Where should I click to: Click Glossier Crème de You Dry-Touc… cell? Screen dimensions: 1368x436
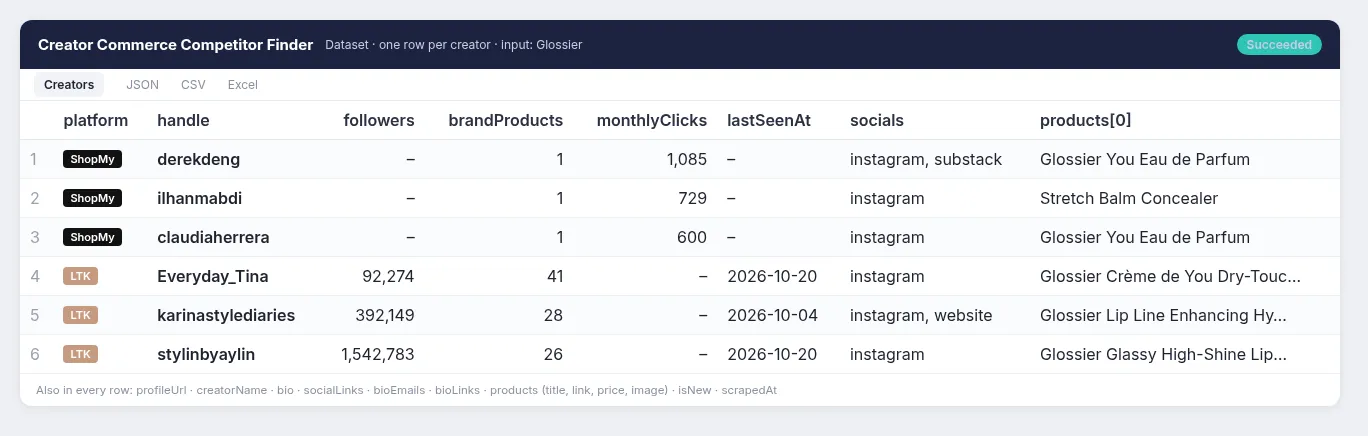pyautogui.click(x=1171, y=276)
